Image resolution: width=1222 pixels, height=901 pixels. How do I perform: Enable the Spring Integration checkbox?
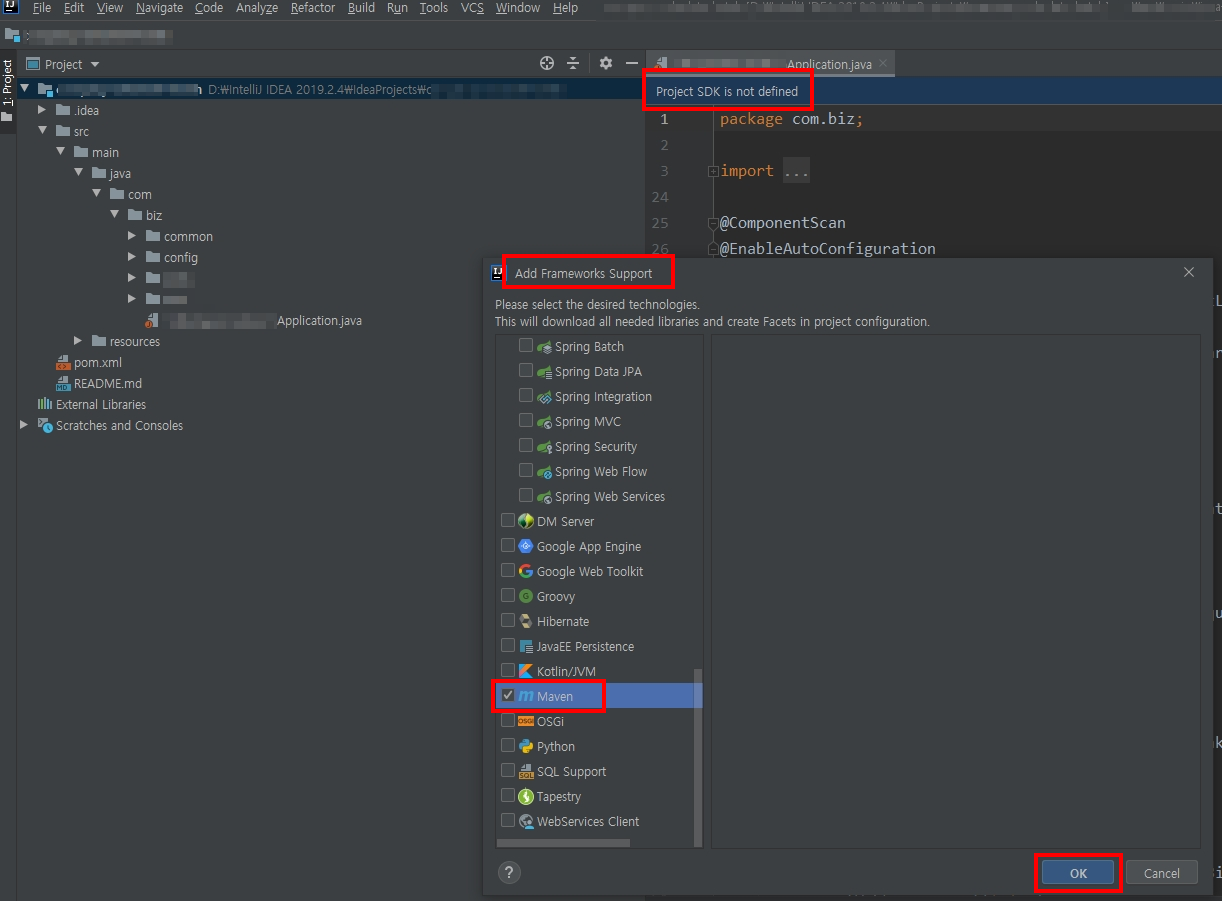526,395
